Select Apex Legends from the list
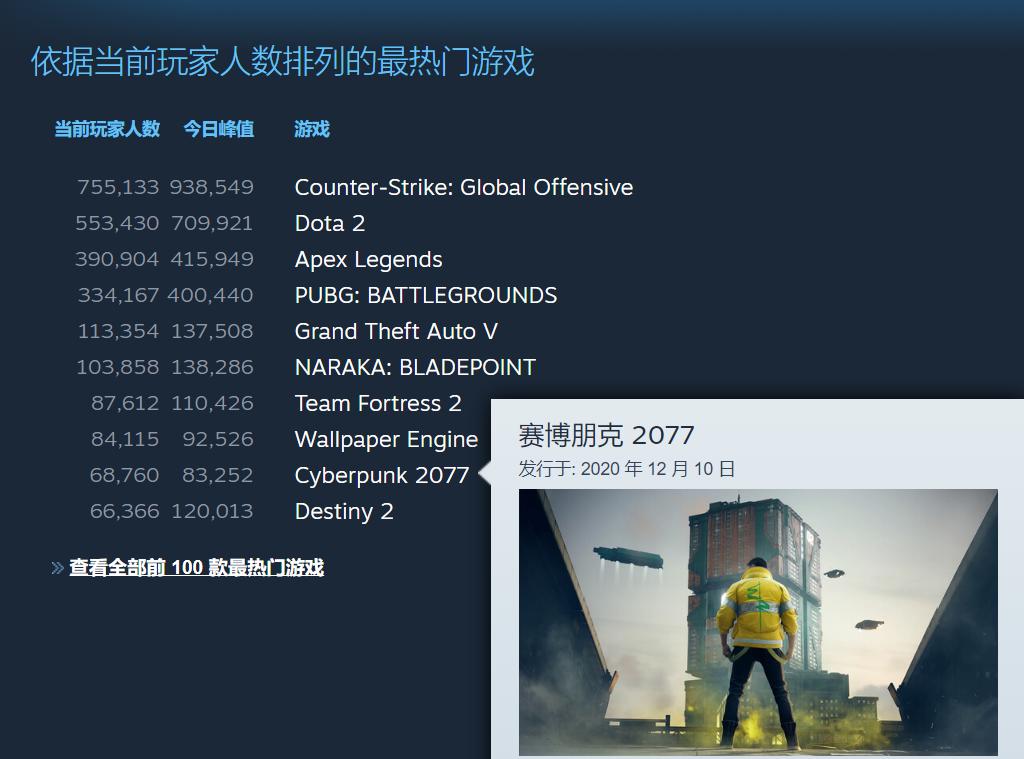 pos(367,259)
